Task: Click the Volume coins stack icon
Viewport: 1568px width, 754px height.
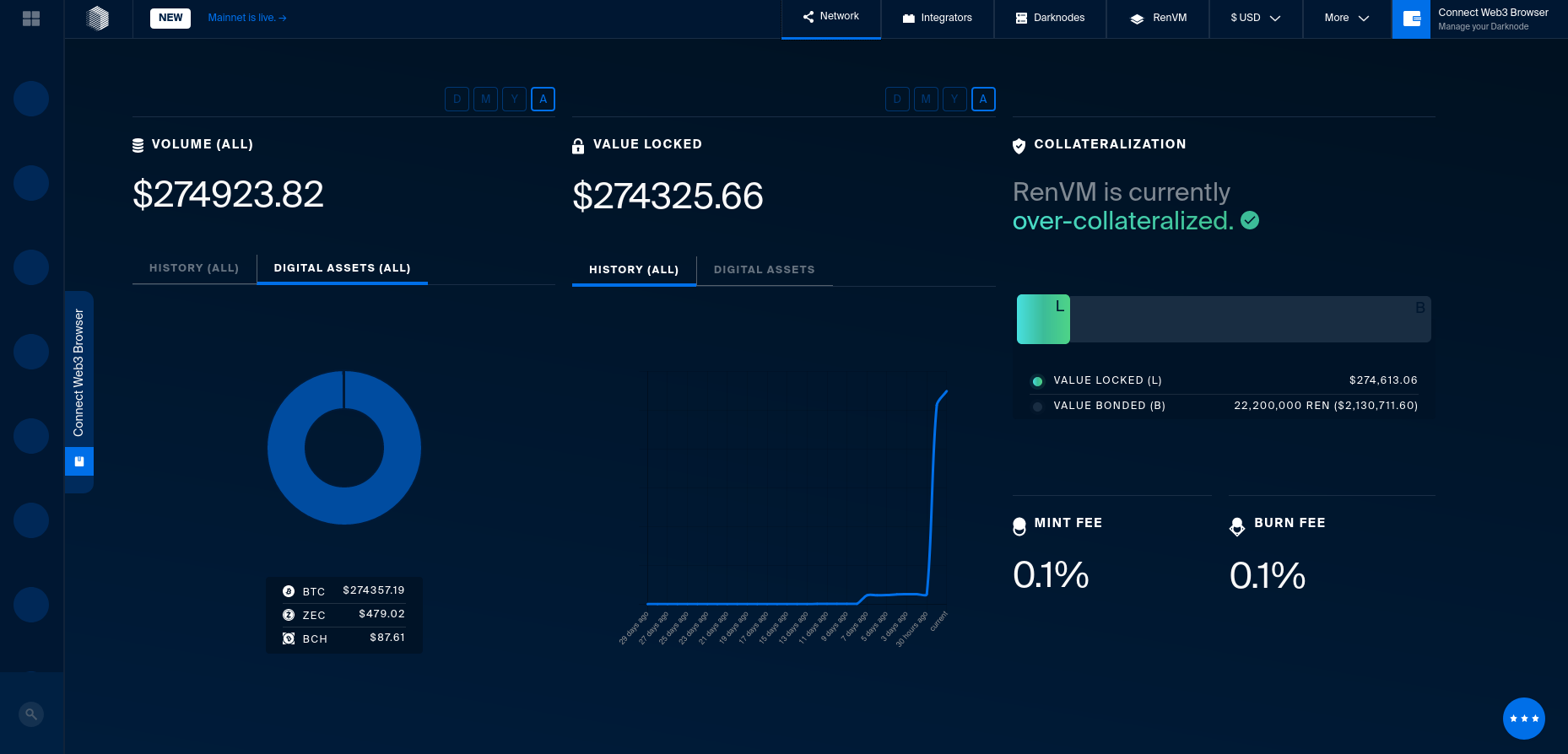Action: tap(138, 145)
